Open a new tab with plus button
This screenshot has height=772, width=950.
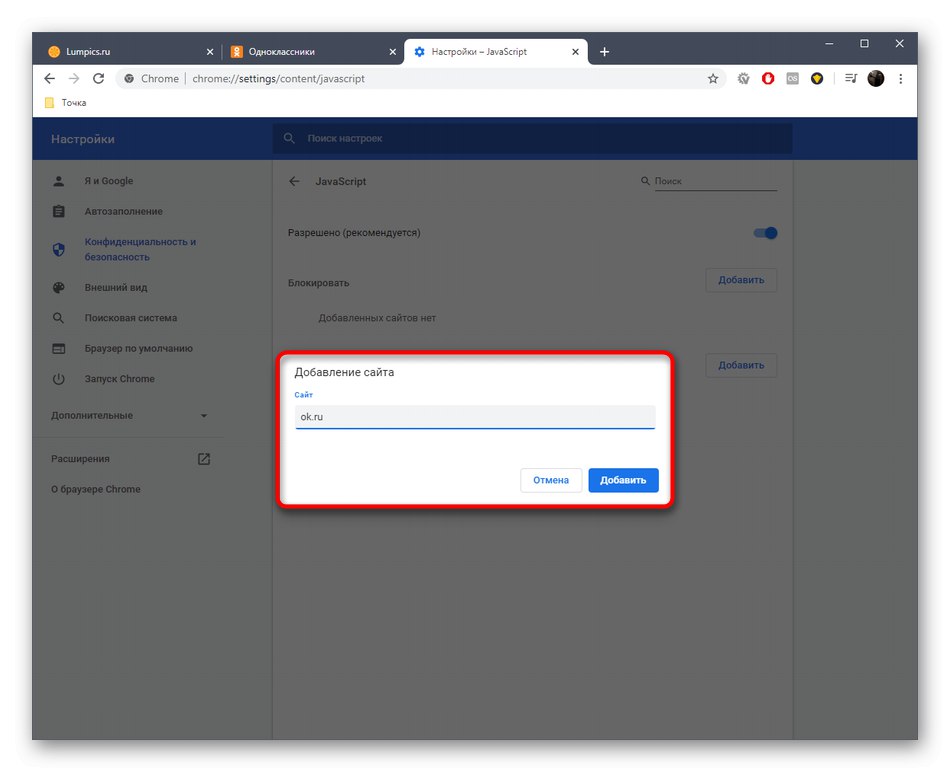(604, 52)
